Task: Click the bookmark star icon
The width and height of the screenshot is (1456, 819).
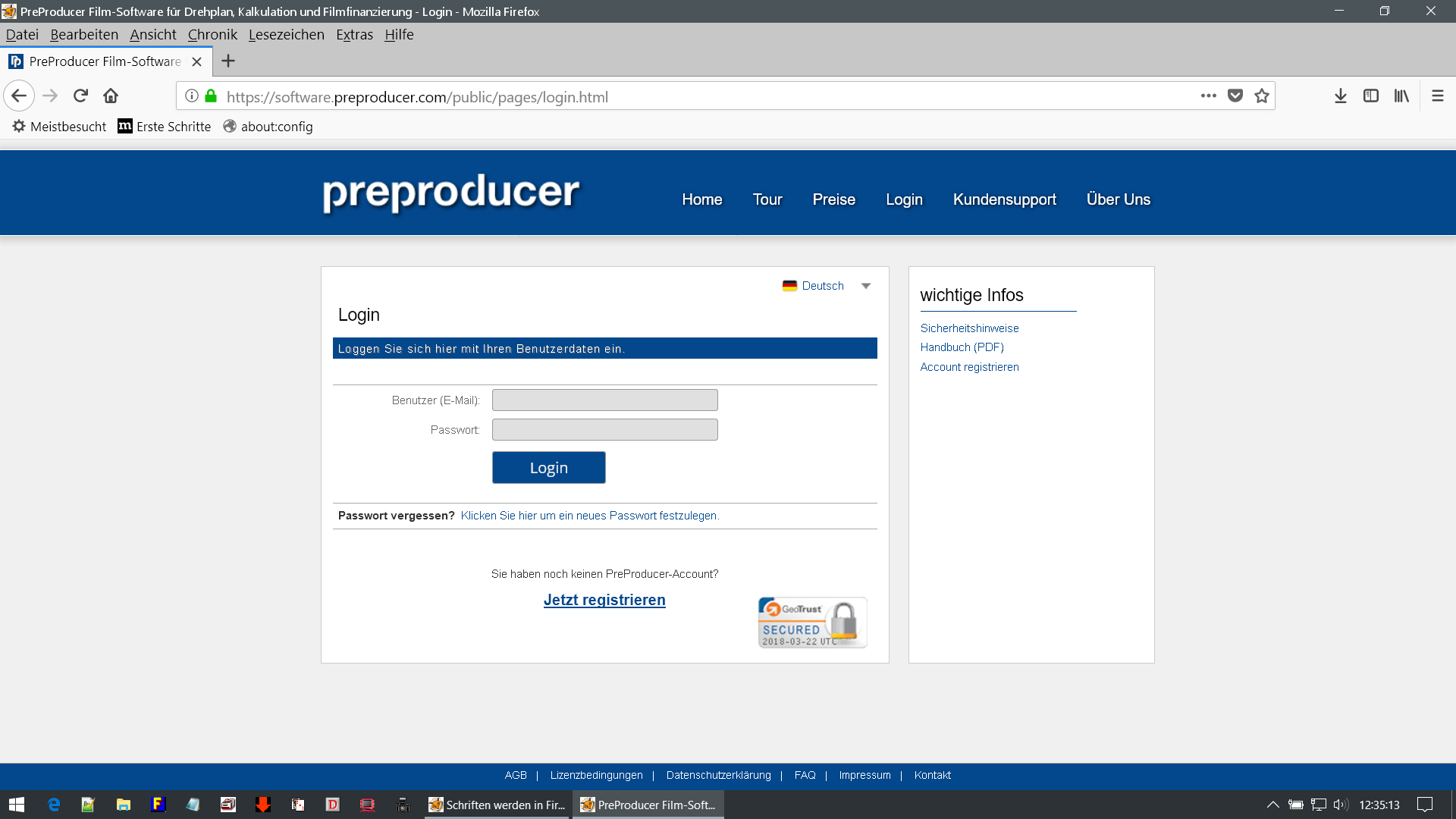Action: click(1262, 96)
